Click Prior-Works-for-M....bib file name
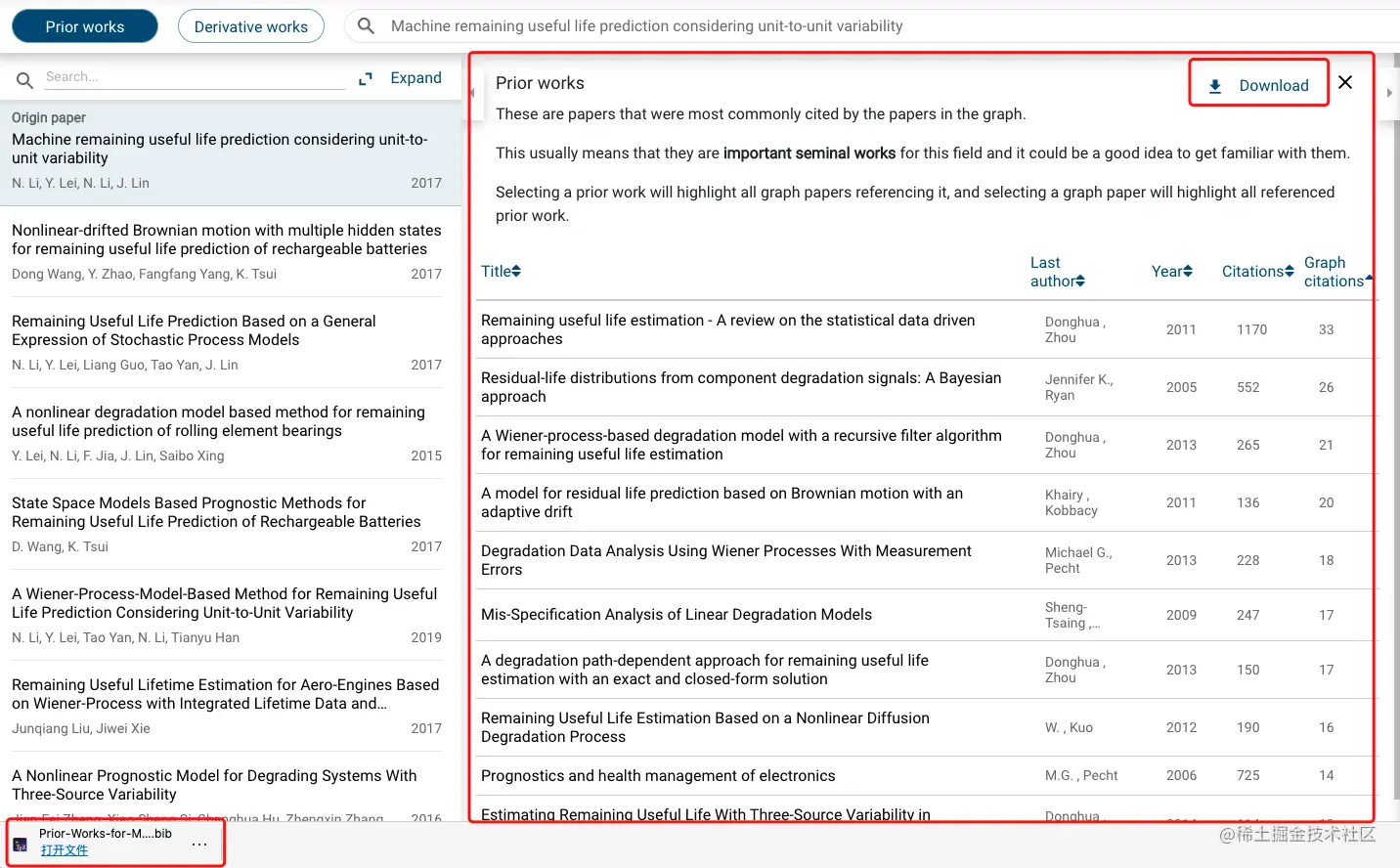Viewport: 1400px width, 868px height. point(106,834)
